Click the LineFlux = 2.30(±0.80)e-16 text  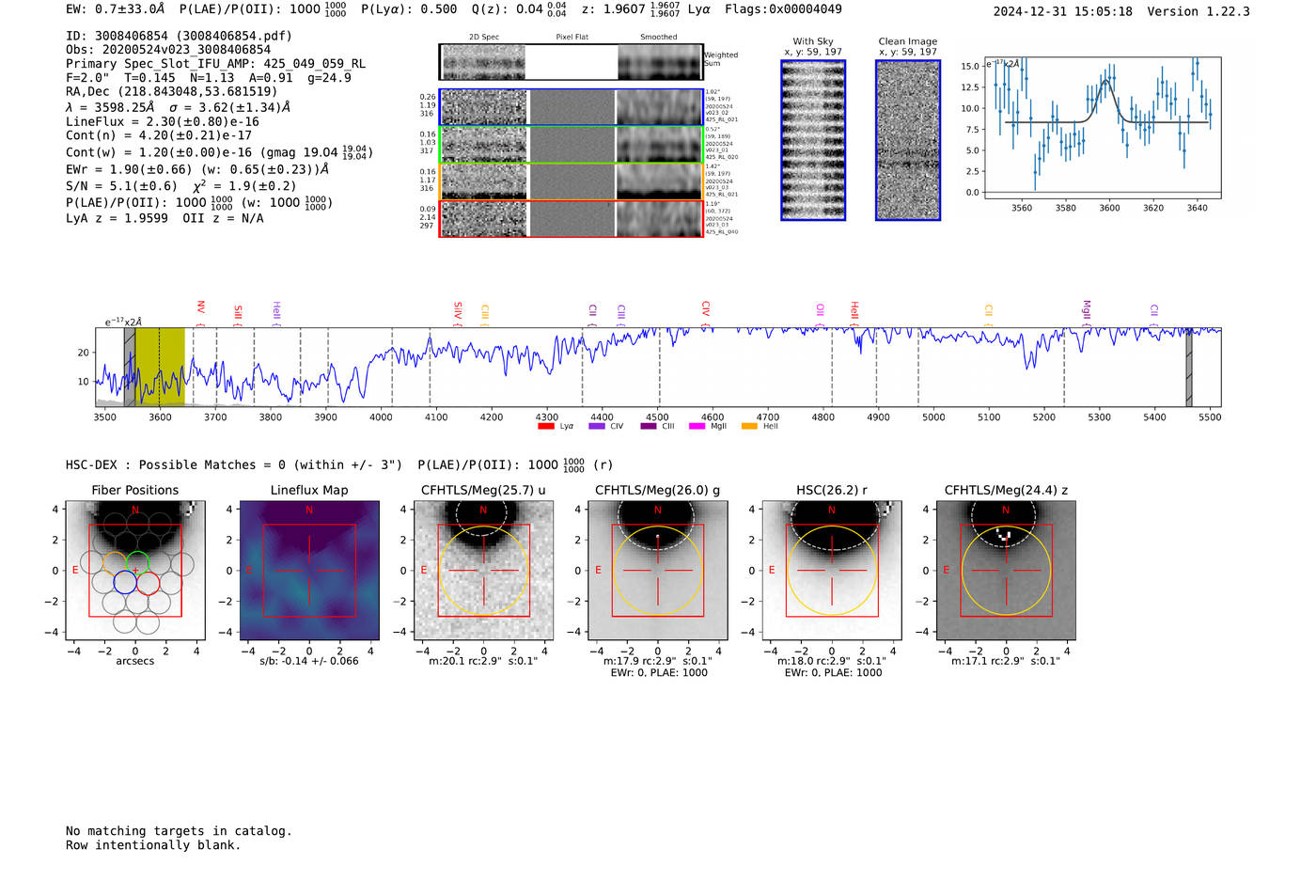[163, 121]
